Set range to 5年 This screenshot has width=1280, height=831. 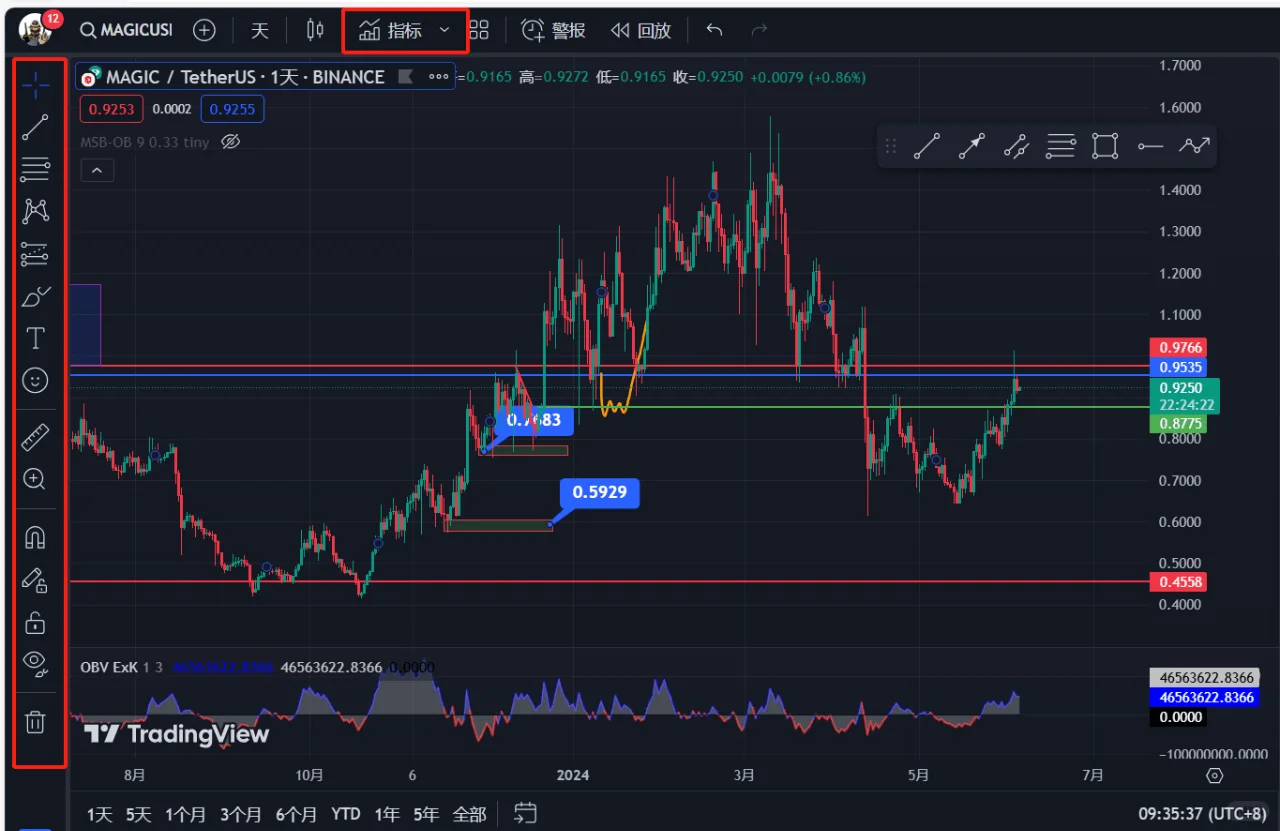(426, 814)
